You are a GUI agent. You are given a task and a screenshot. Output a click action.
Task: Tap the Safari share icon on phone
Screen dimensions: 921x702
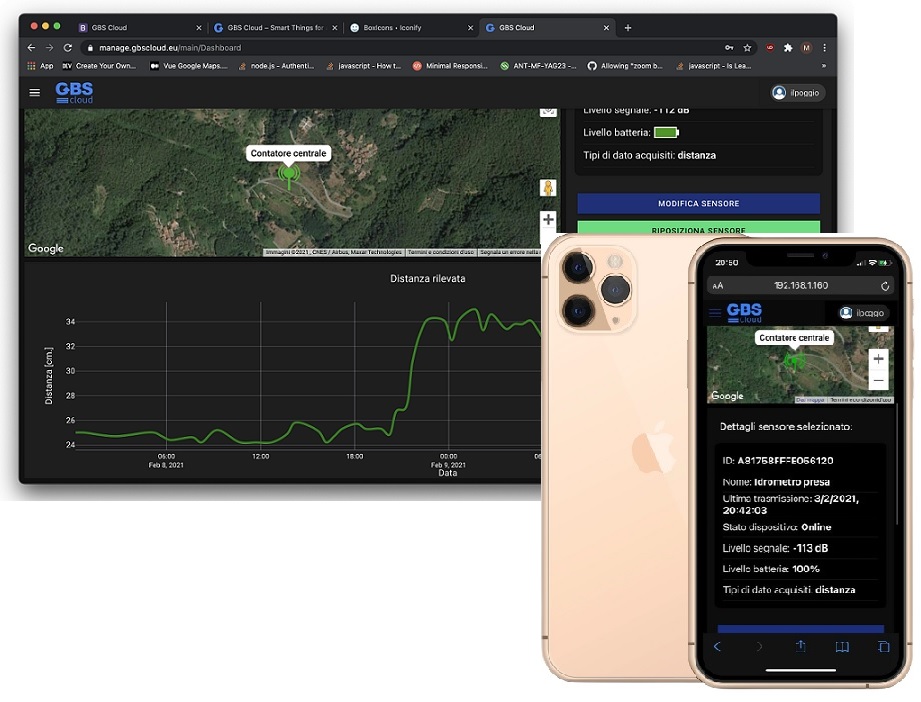coord(800,646)
